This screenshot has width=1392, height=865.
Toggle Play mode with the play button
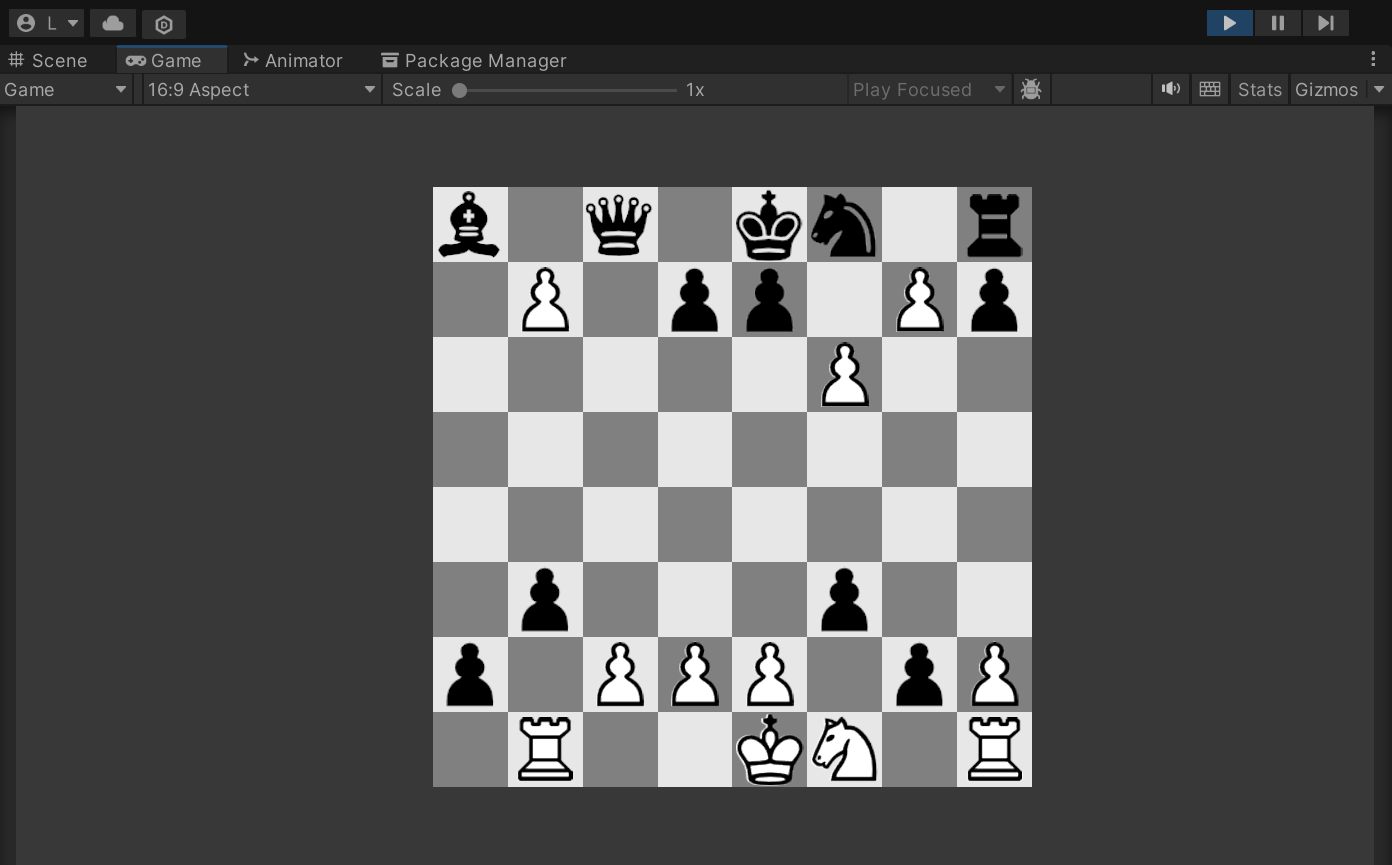point(1230,23)
